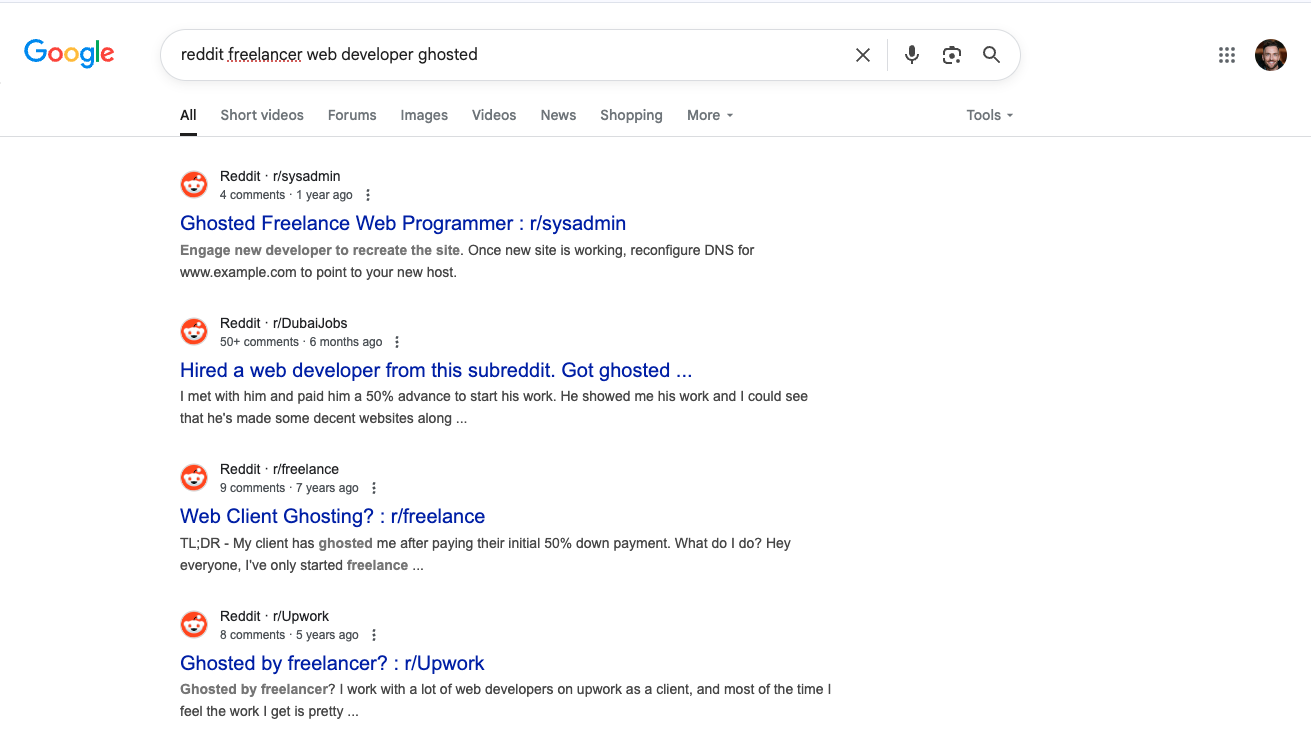This screenshot has width=1311, height=755.
Task: Open your Google account profile avatar
Action: tap(1271, 55)
